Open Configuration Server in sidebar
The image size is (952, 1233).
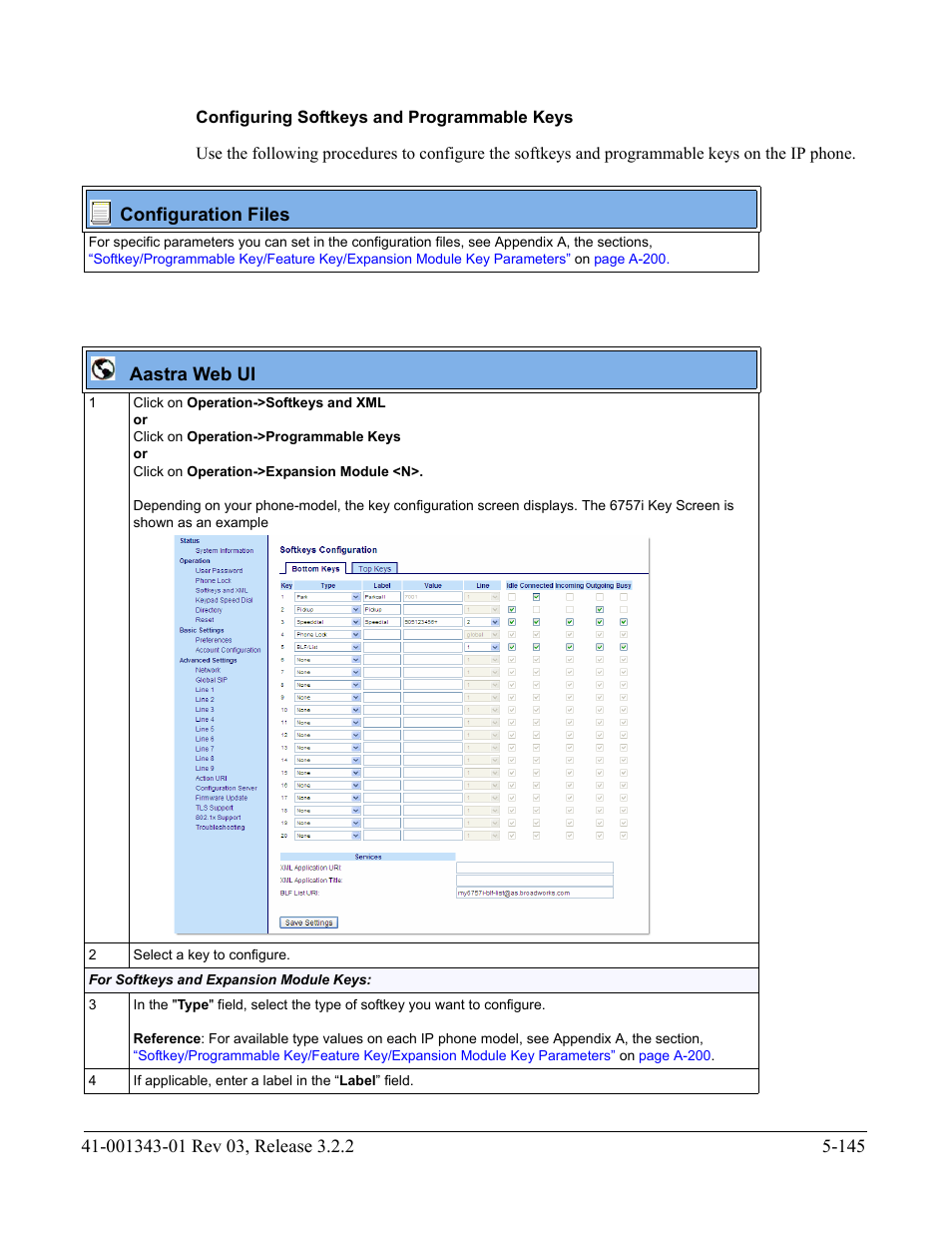tap(227, 788)
